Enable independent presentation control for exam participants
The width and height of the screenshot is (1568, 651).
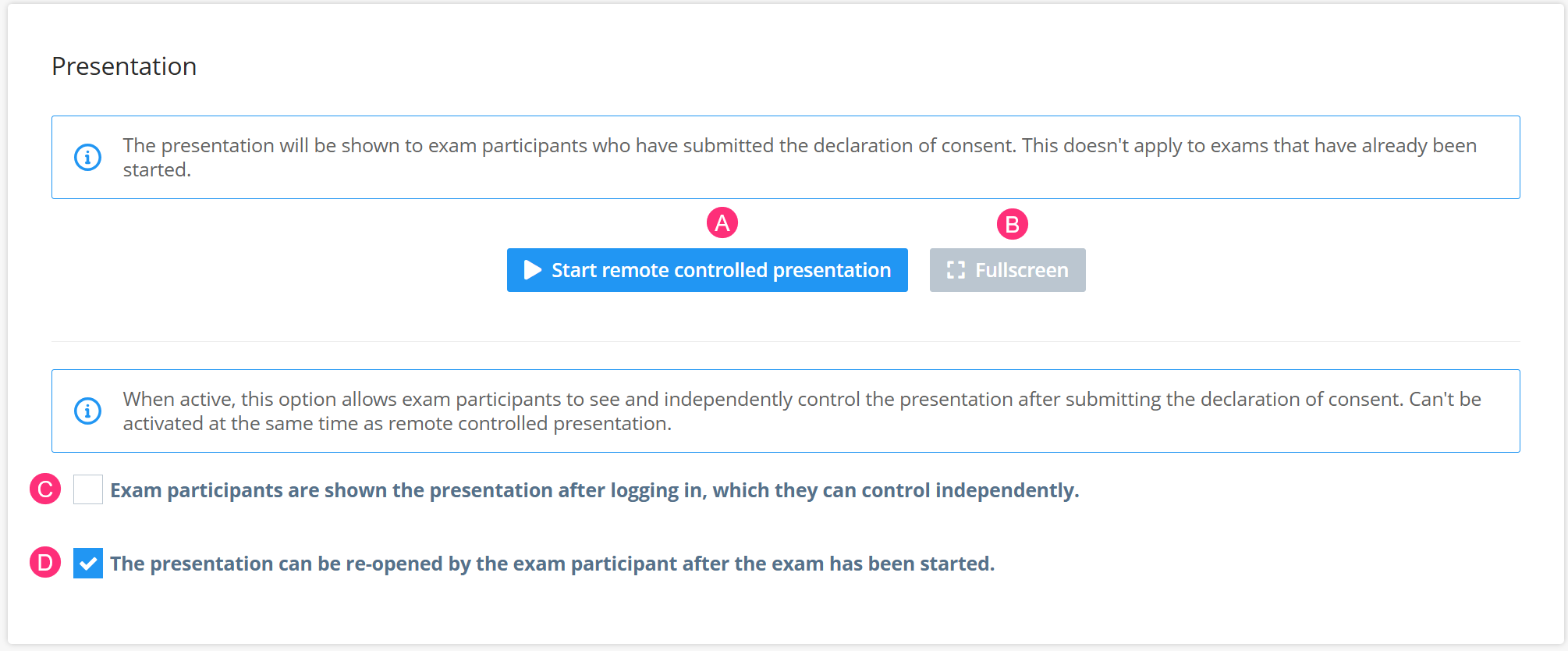pos(87,489)
